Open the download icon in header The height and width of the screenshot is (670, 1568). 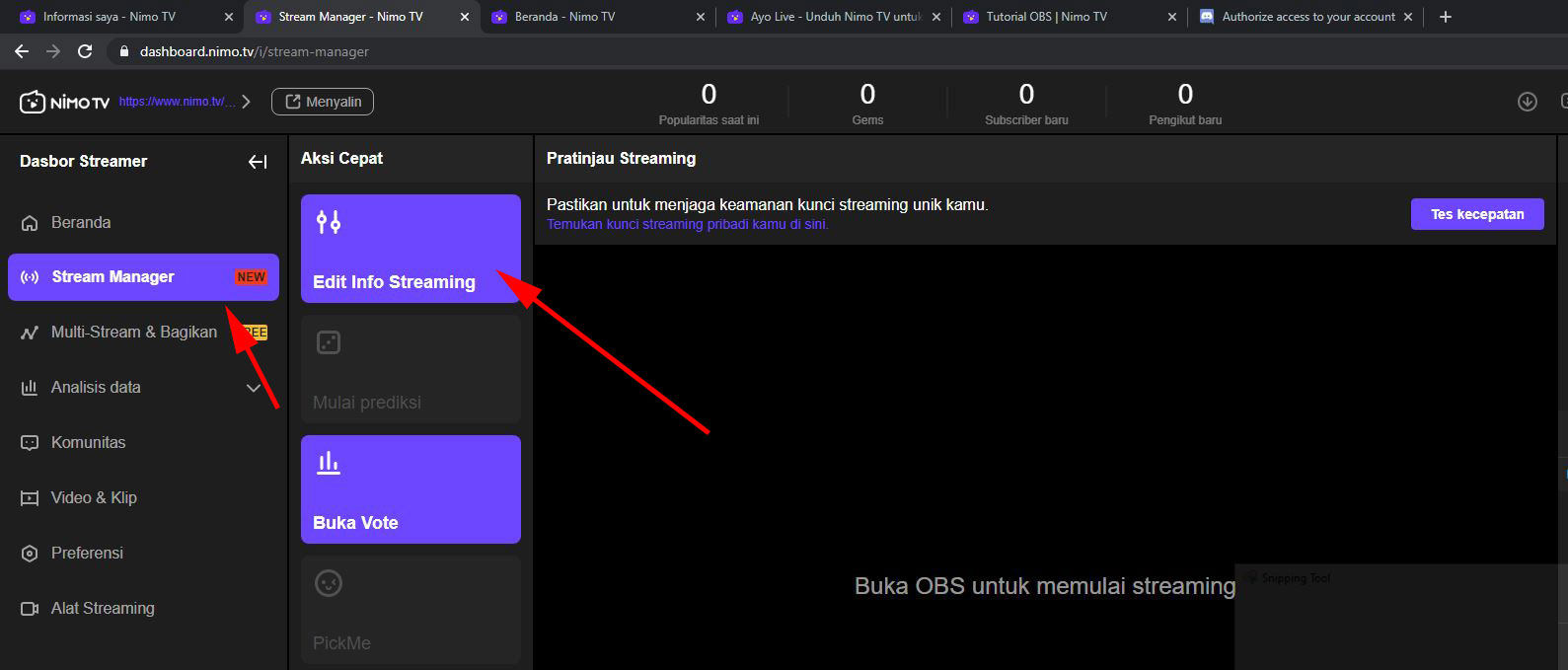point(1528,102)
